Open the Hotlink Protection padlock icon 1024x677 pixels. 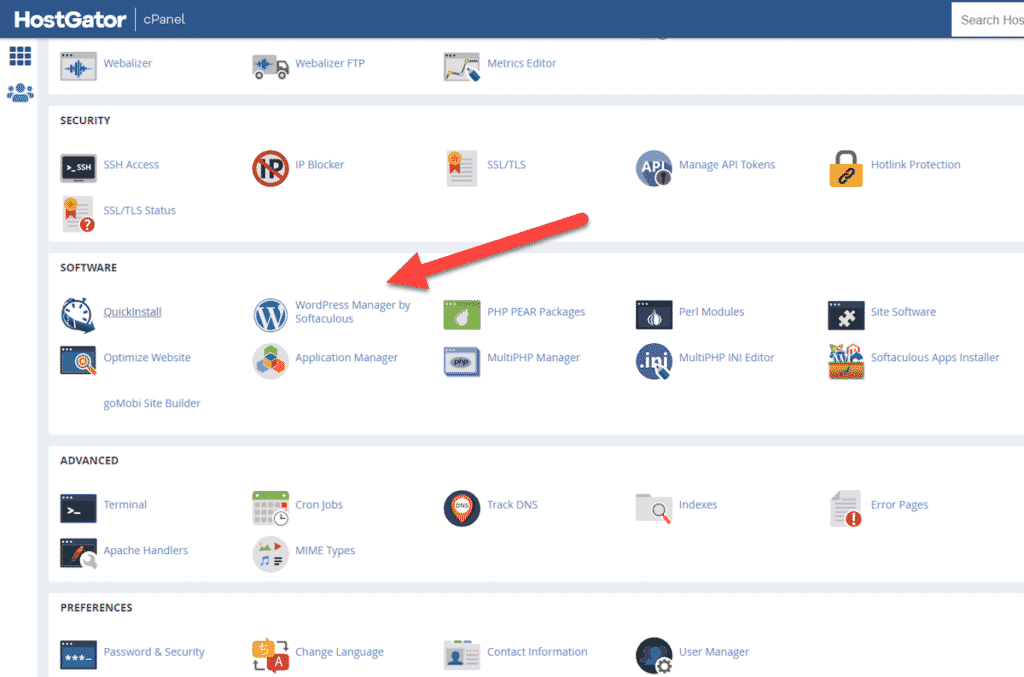[846, 168]
